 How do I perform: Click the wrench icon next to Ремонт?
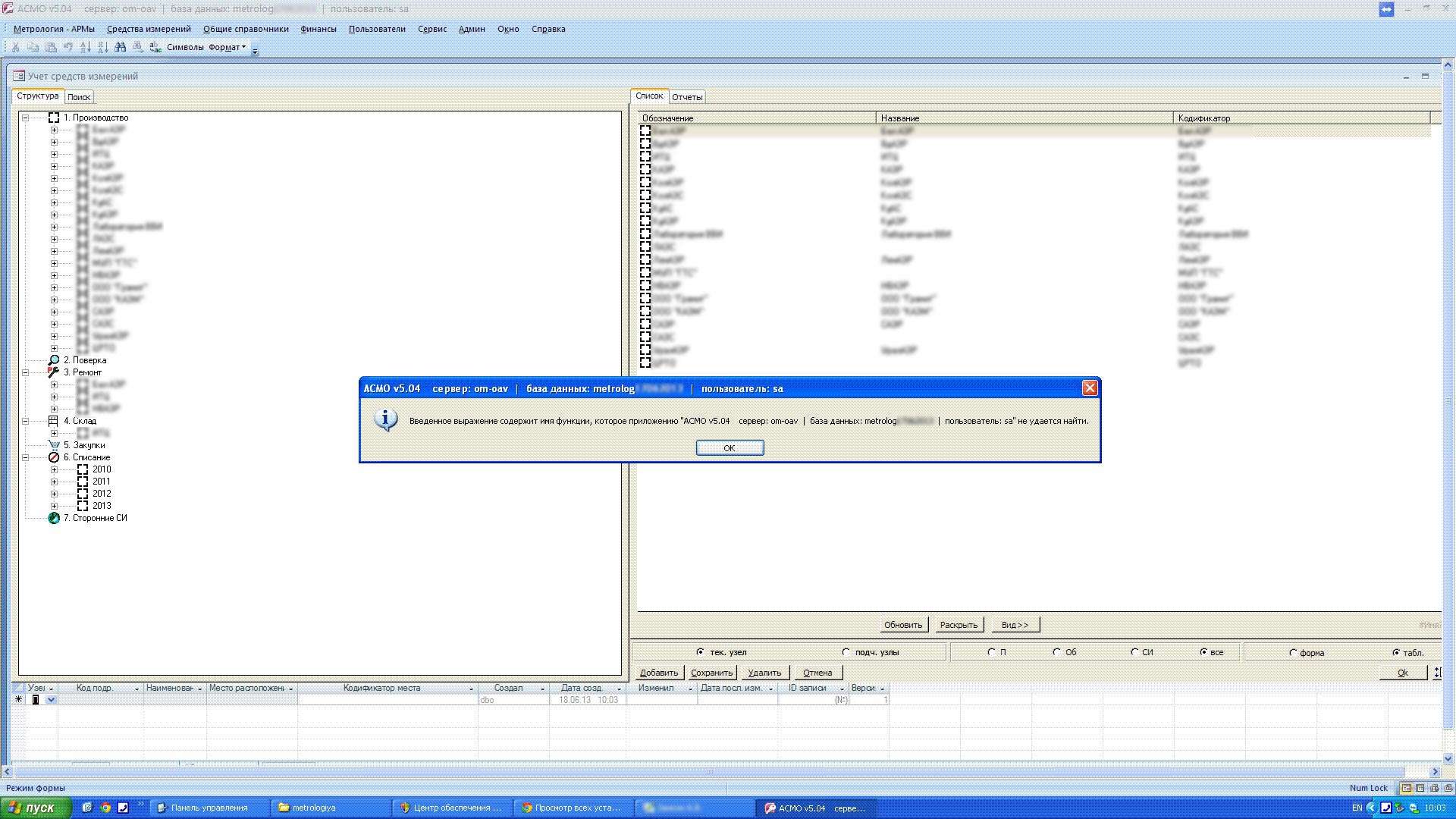54,372
